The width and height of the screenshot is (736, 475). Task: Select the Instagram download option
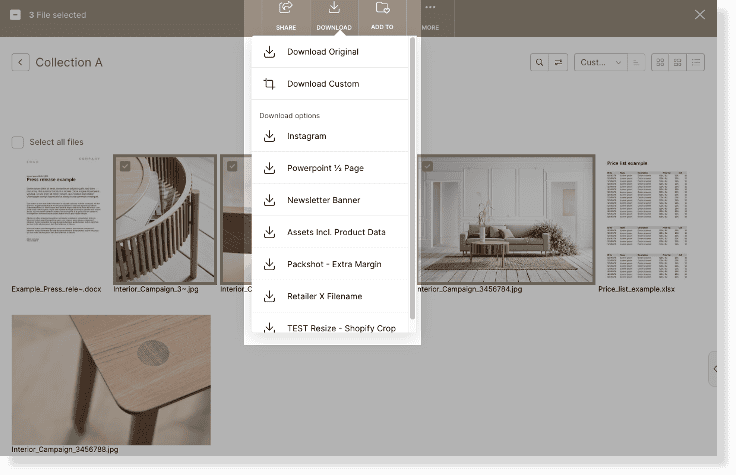[x=330, y=136]
